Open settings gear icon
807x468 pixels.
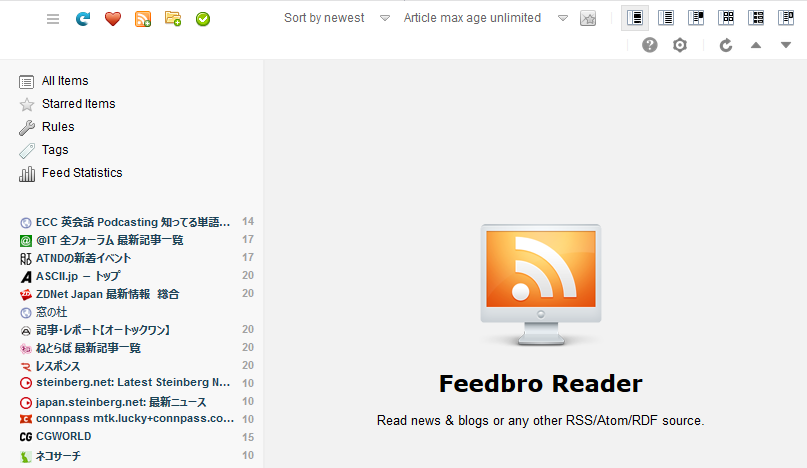coord(680,45)
